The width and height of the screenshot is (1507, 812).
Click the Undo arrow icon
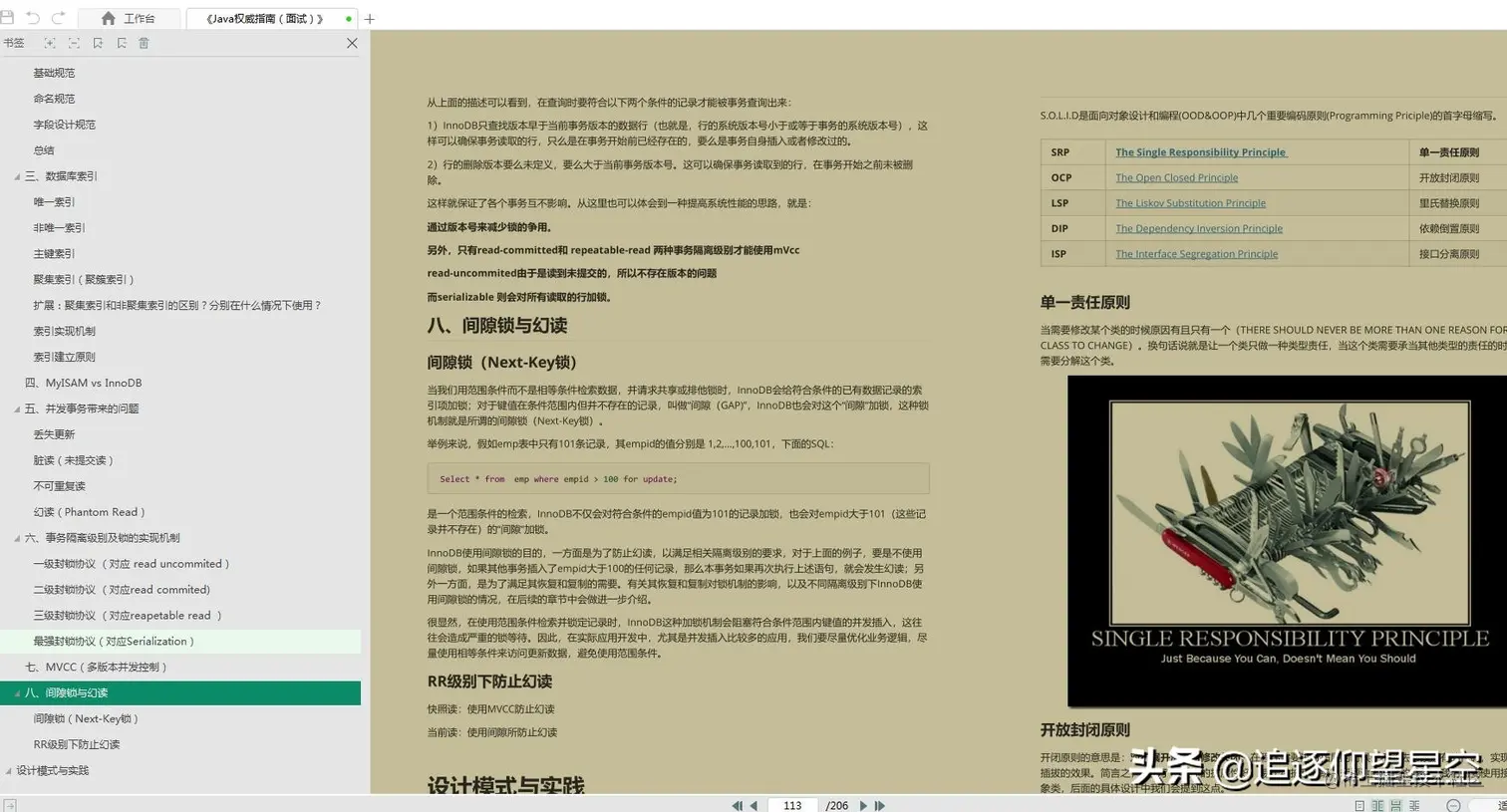31,18
